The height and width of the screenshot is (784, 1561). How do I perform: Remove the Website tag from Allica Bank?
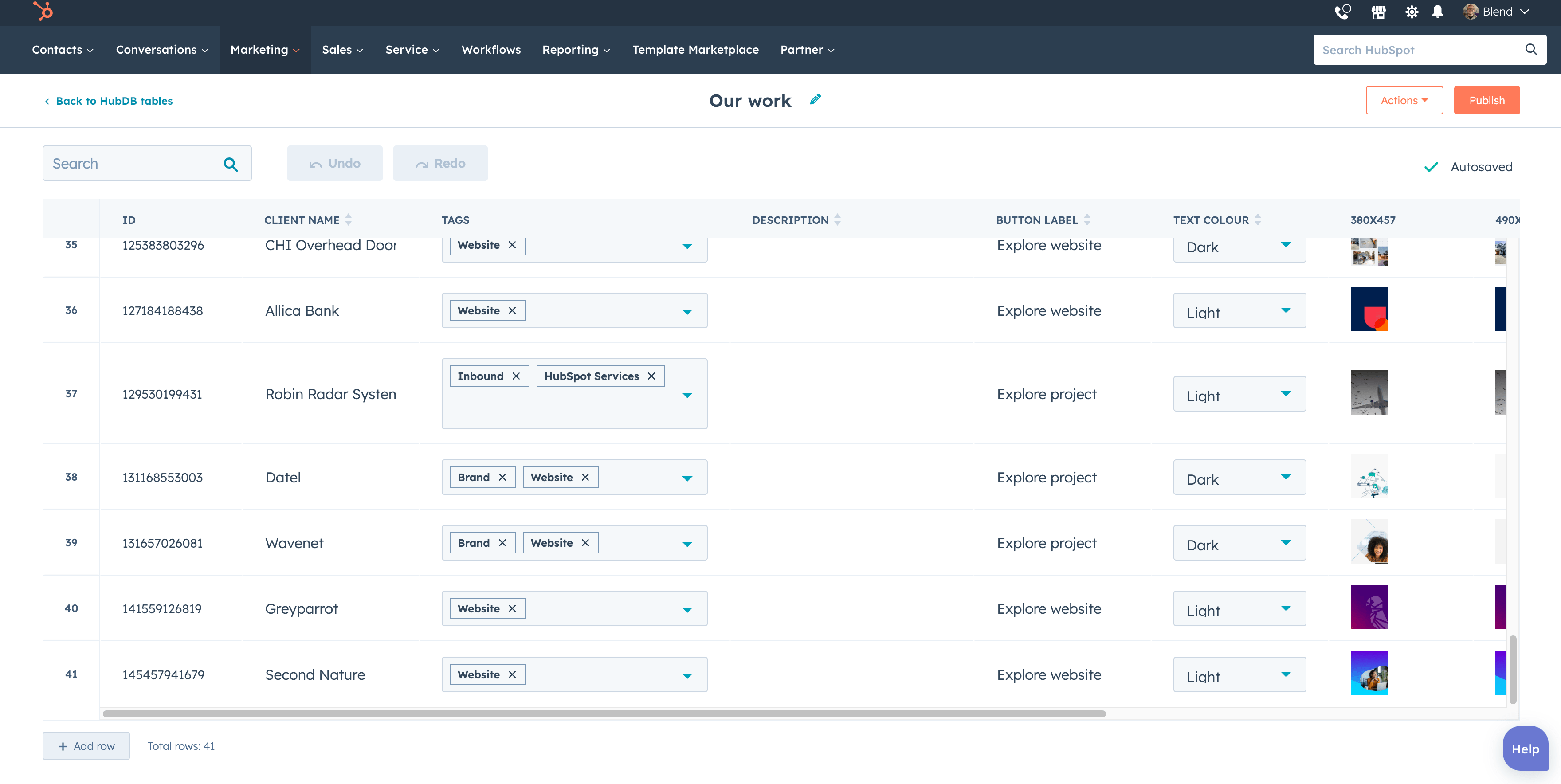512,310
